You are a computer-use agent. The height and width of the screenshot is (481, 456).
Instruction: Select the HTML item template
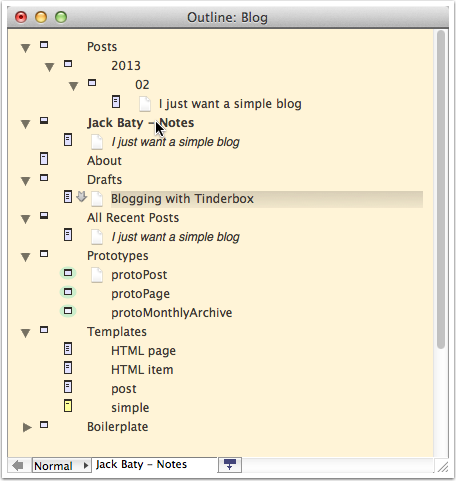(142, 370)
